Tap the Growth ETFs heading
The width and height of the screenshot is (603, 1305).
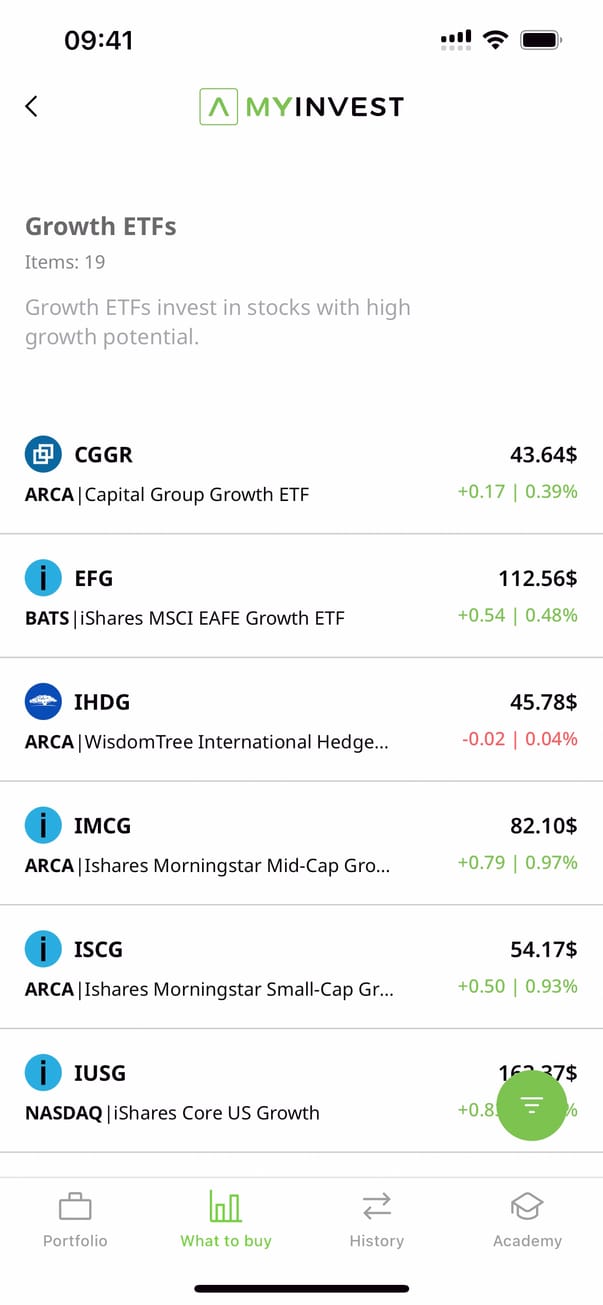[101, 227]
